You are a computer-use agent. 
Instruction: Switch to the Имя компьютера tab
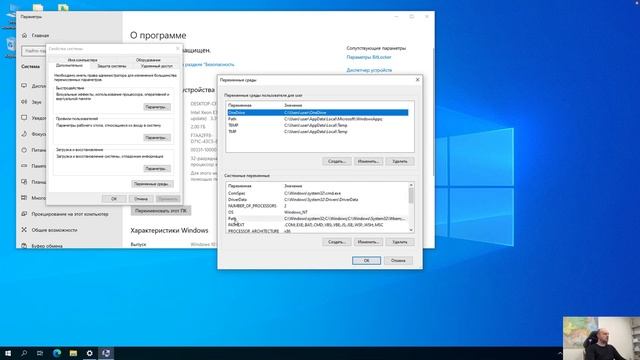[x=82, y=60]
